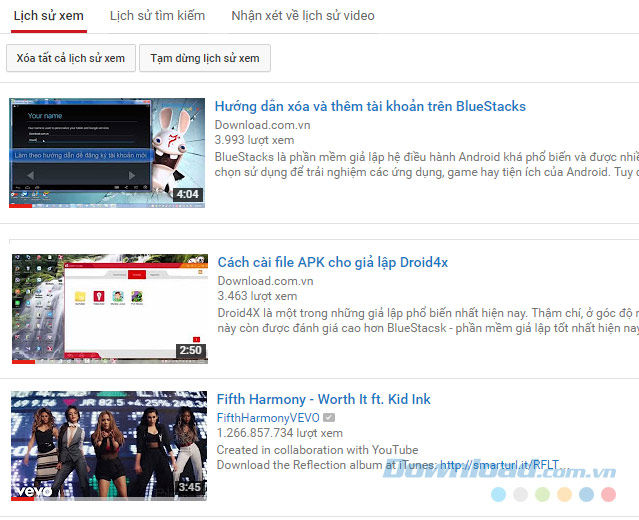
Task: Select text '1.266.857.734 lượt xem'
Action: (280, 433)
